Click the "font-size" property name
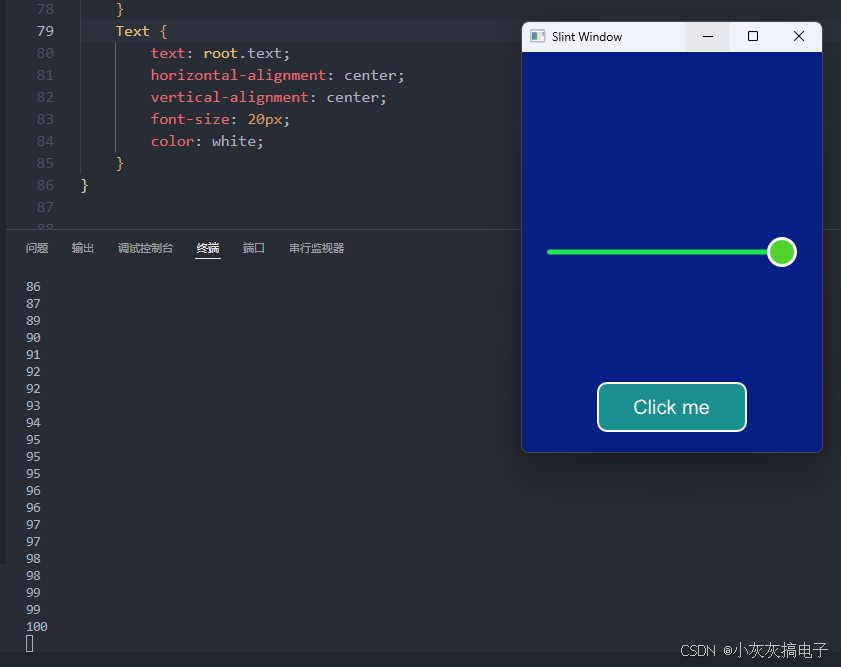The width and height of the screenshot is (841, 667). point(190,119)
